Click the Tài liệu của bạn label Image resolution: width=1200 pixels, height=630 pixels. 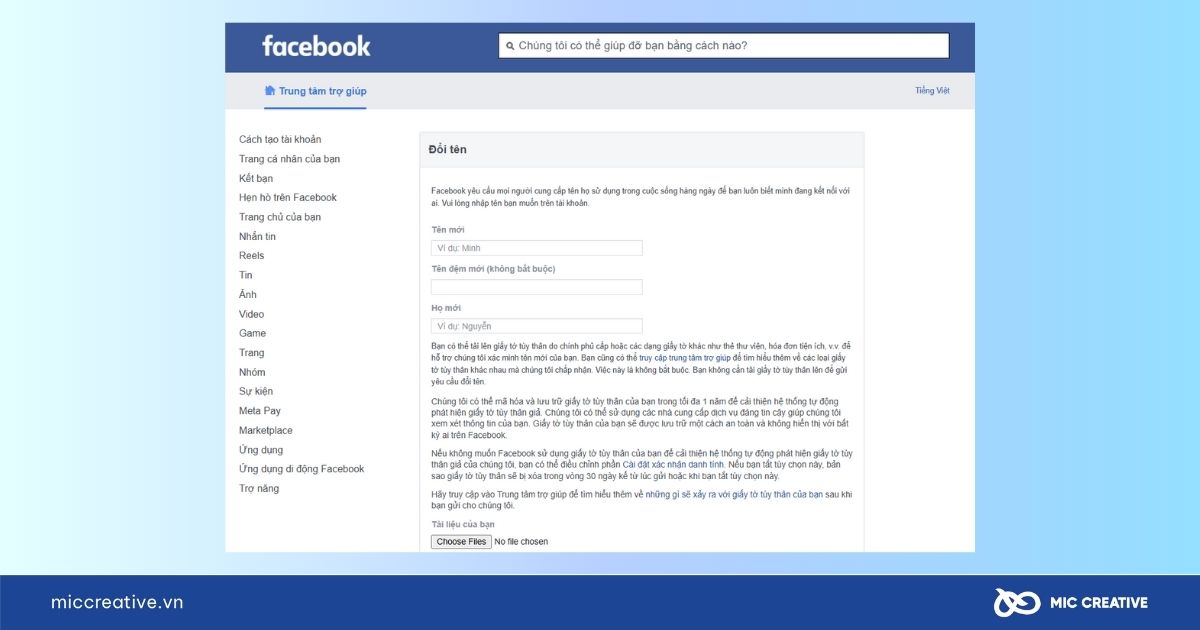pyautogui.click(x=463, y=524)
